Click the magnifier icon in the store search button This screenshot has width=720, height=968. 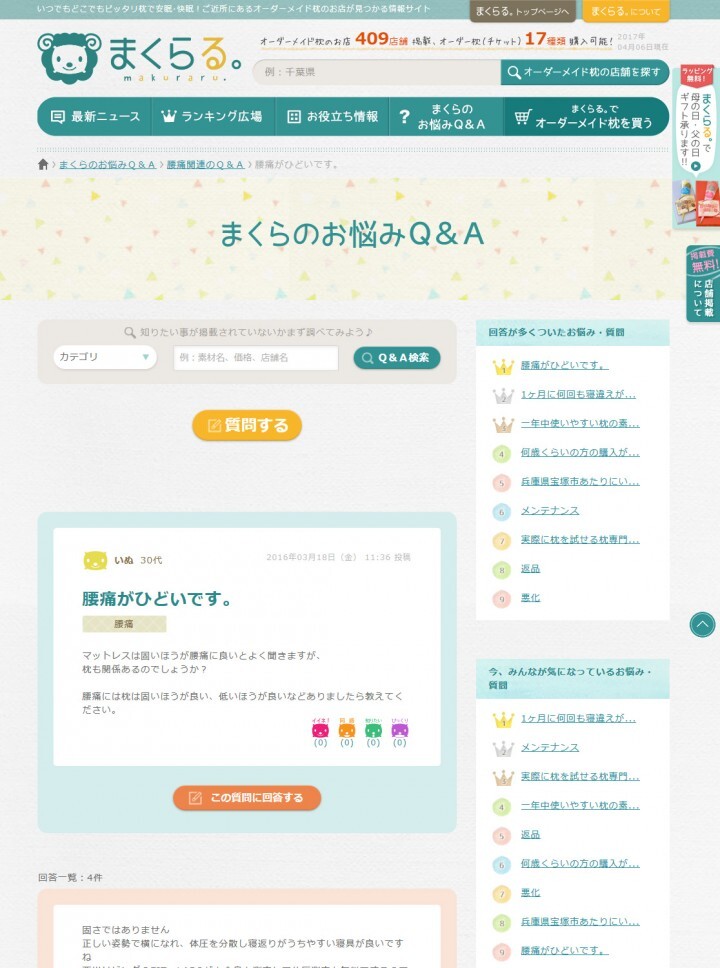(x=514, y=72)
